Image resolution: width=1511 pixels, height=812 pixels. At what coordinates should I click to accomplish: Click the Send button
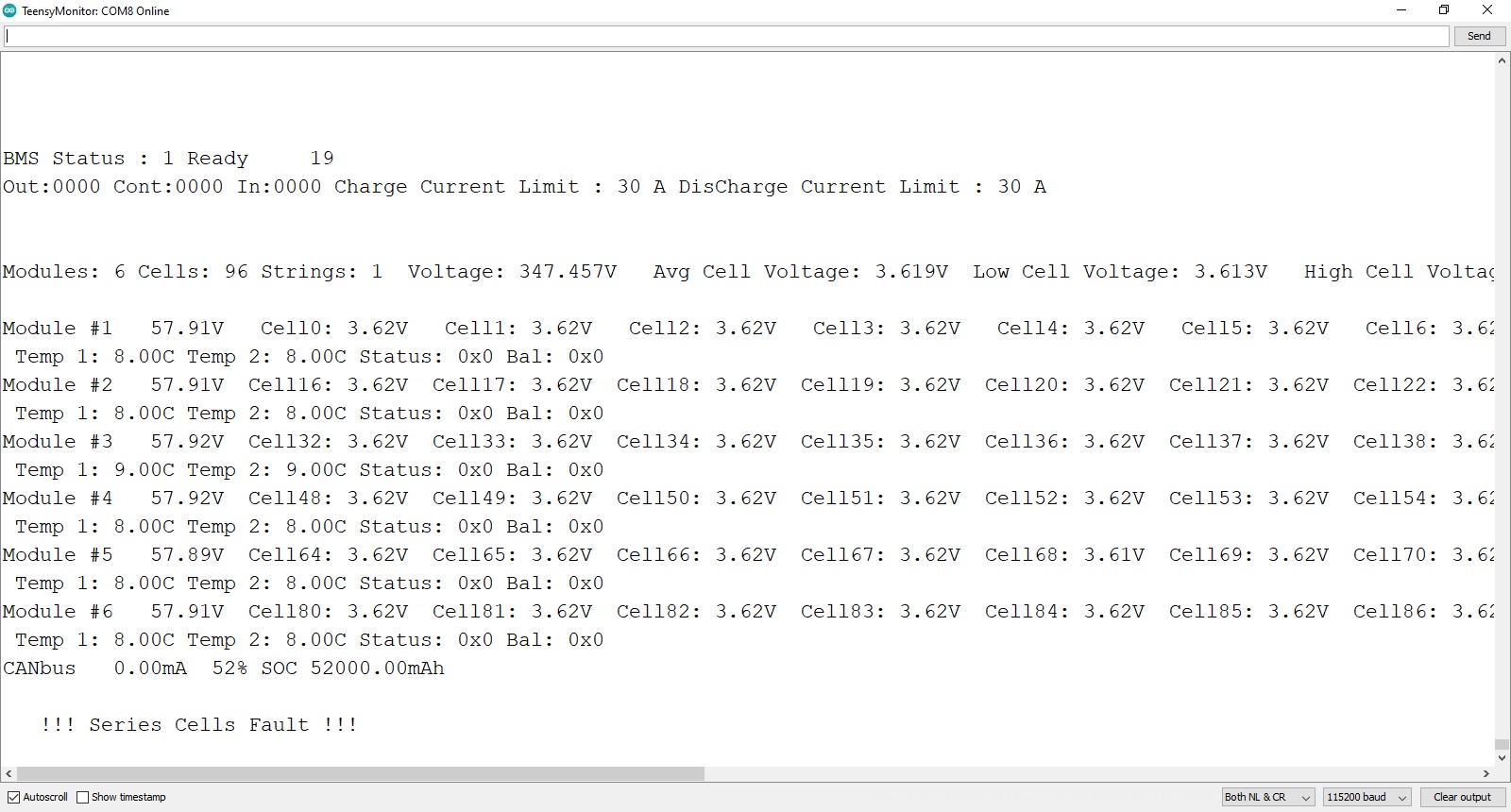coord(1479,36)
